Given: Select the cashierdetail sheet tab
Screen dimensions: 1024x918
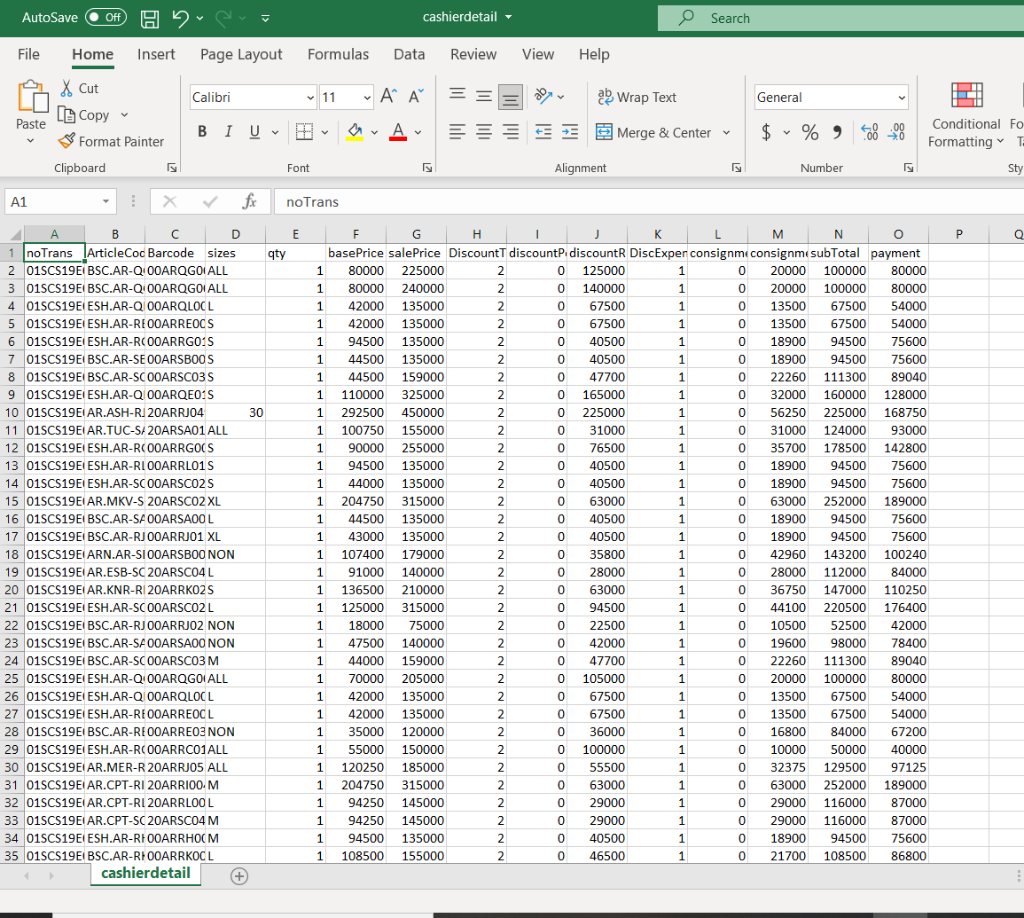Looking at the screenshot, I should point(146,874).
